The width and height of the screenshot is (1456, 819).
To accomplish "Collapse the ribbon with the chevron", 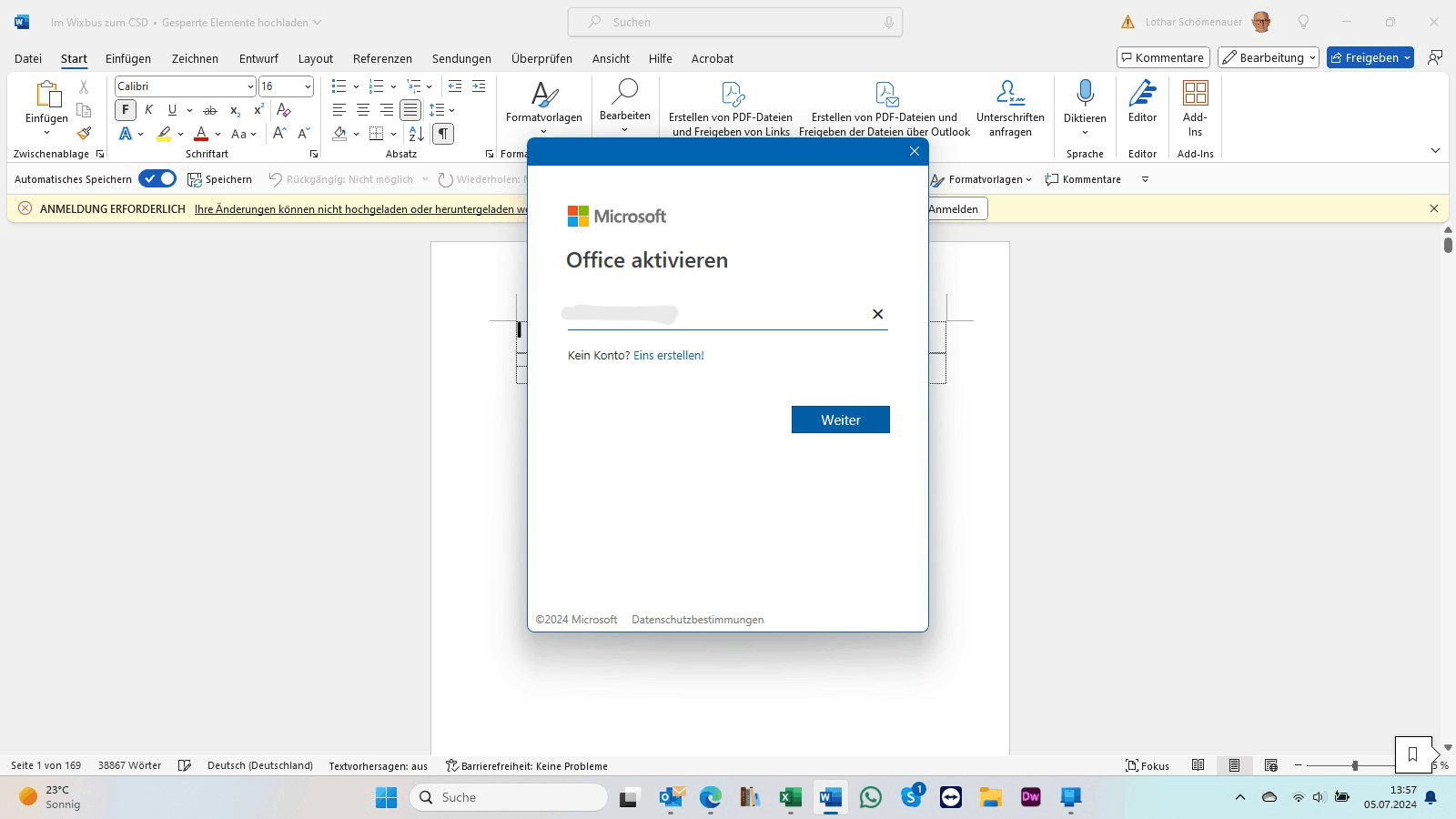I will 1435,150.
